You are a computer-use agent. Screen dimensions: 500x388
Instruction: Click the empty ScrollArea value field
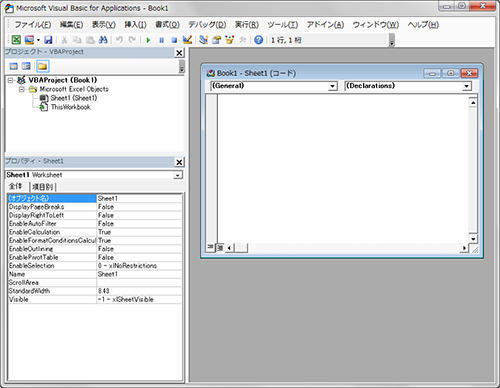click(139, 282)
